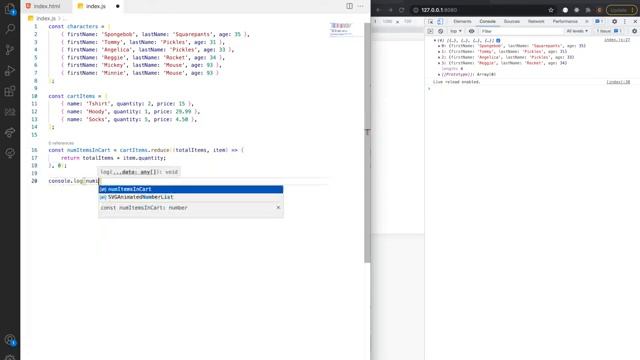This screenshot has width=640, height=360.
Task: Expand array entry 0 Spongebob
Action: [439, 46]
